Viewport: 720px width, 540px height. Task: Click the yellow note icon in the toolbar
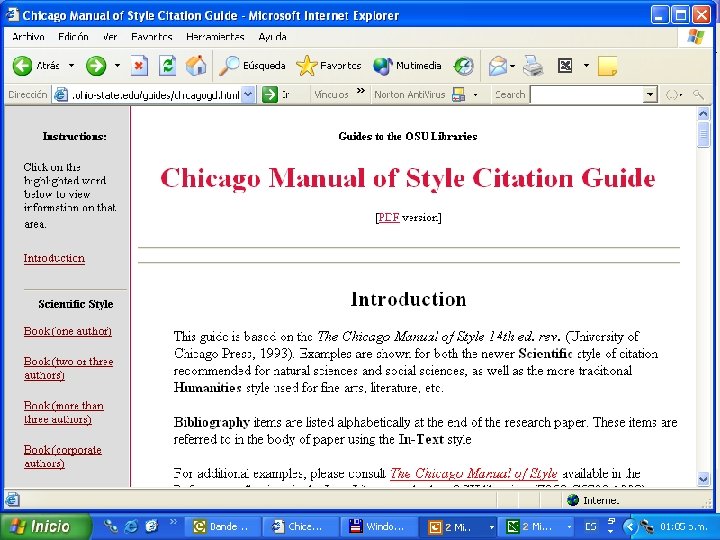608,67
